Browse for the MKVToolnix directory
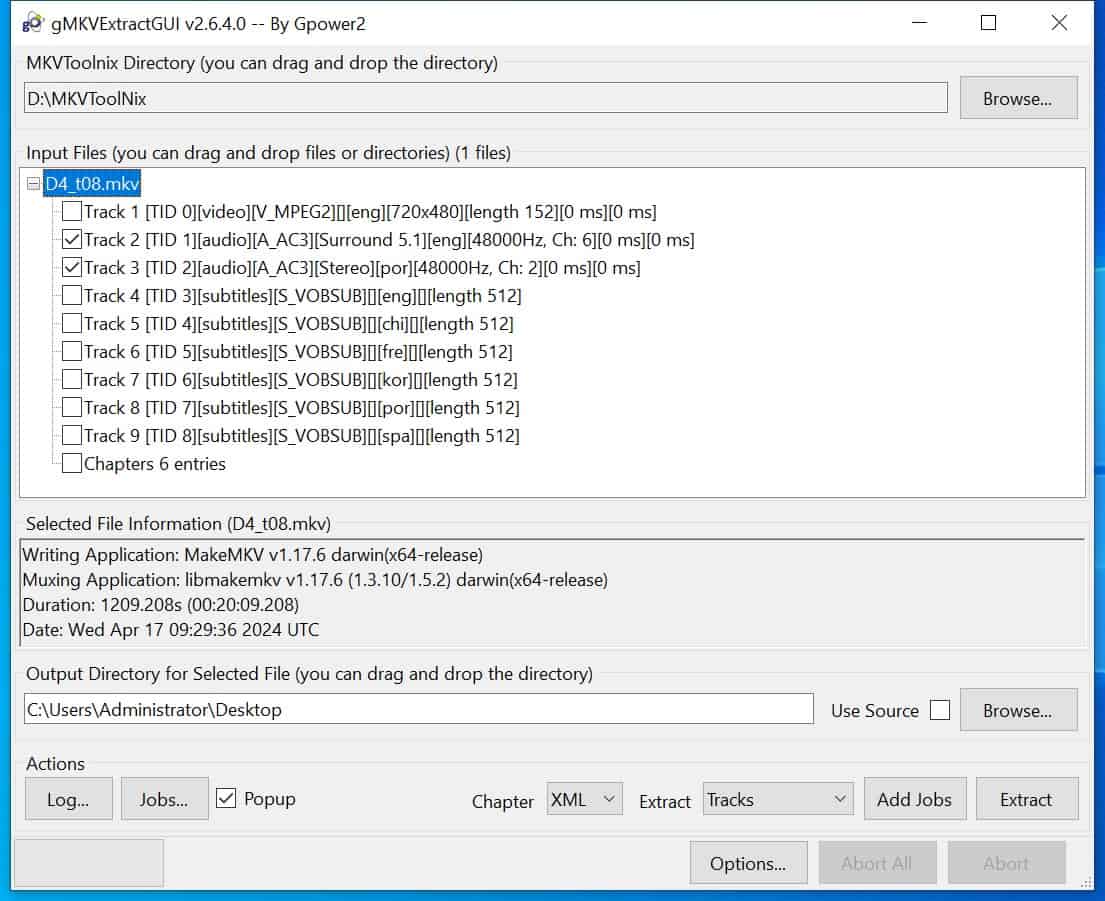The image size is (1105, 901). click(x=1018, y=98)
